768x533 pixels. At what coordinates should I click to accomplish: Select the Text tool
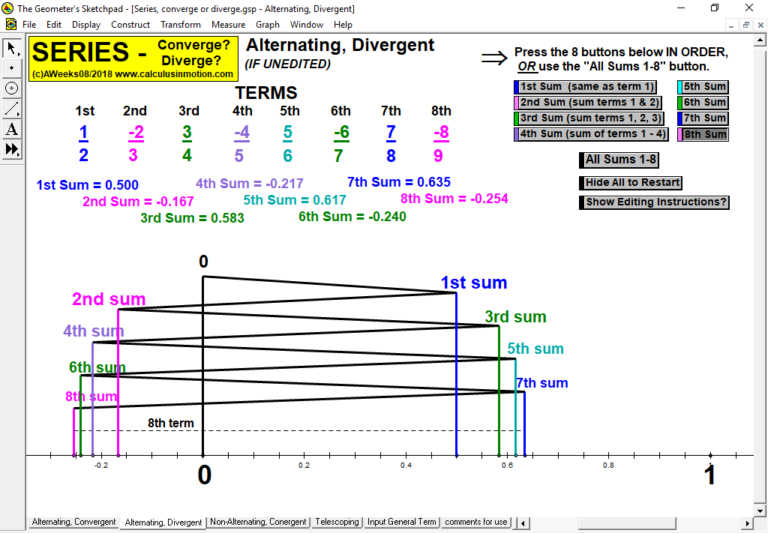click(12, 129)
